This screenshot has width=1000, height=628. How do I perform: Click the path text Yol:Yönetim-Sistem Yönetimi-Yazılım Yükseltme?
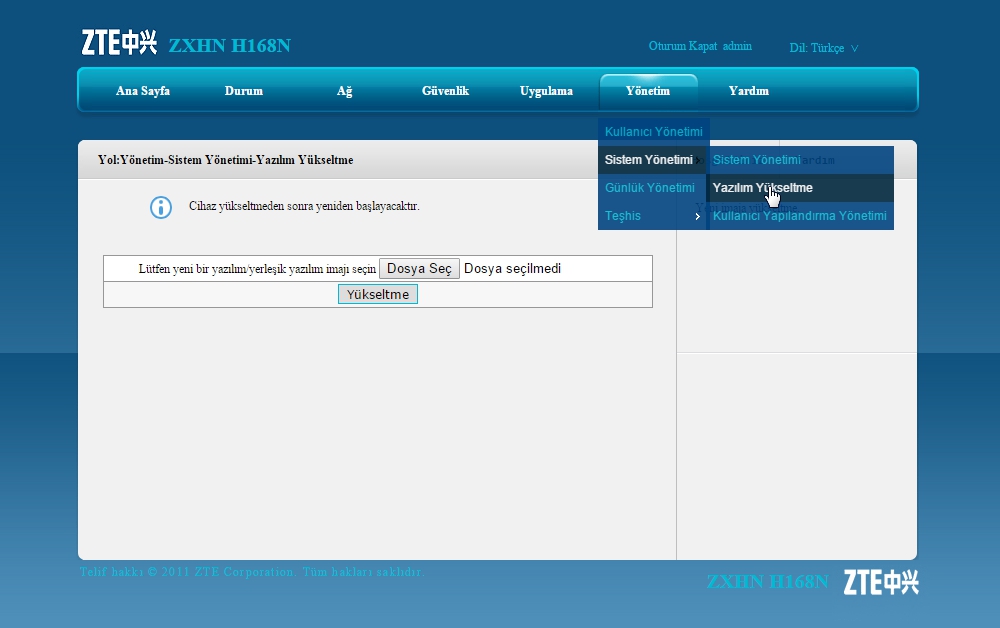coord(225,159)
